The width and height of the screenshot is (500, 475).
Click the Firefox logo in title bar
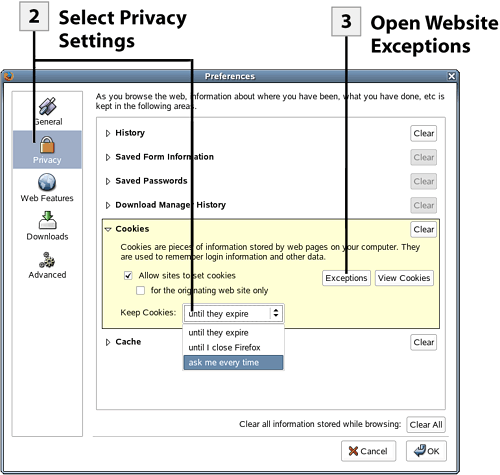pyautogui.click(x=9, y=76)
